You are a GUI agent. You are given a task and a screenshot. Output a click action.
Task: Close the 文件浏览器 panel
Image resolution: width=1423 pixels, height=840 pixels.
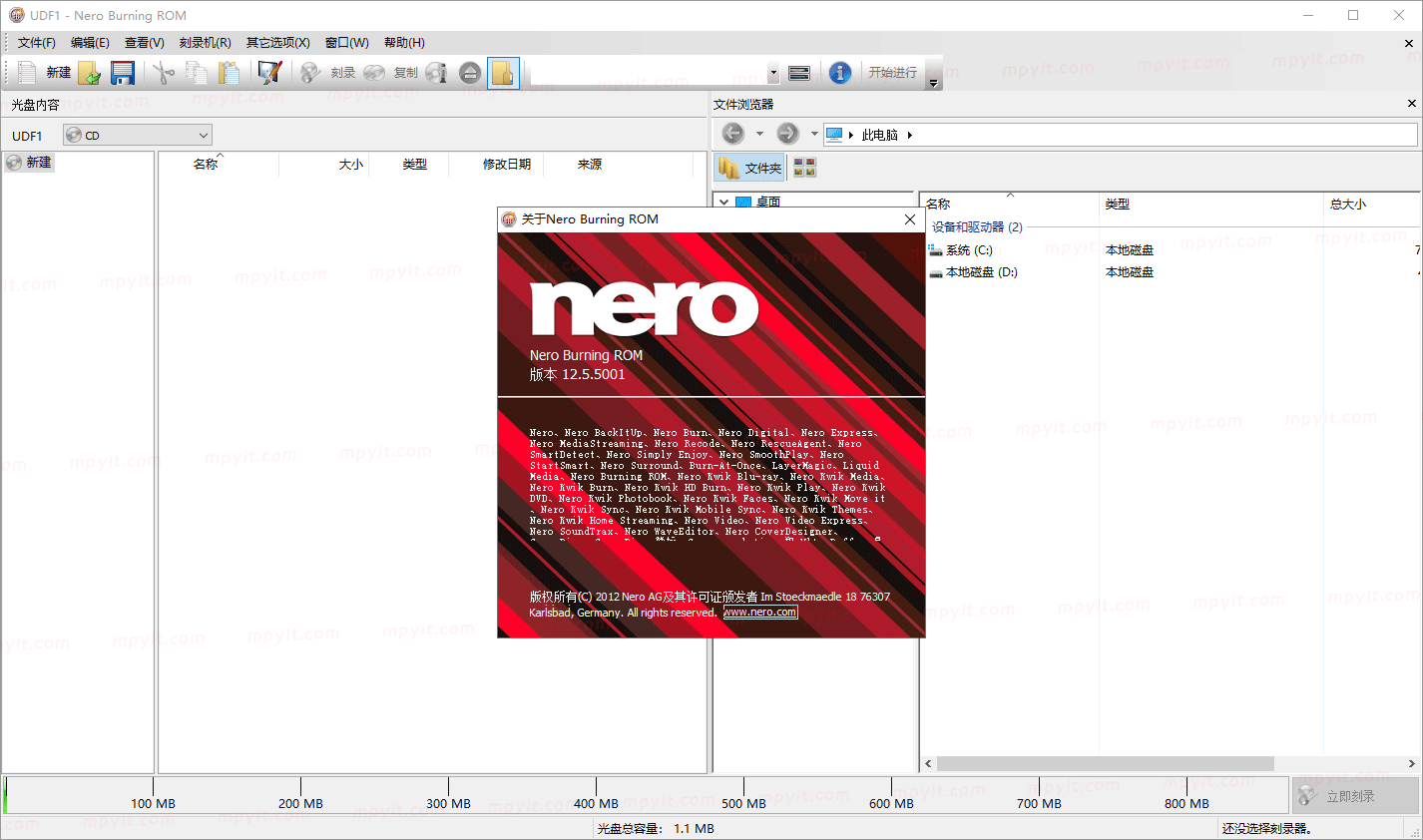(x=1411, y=104)
